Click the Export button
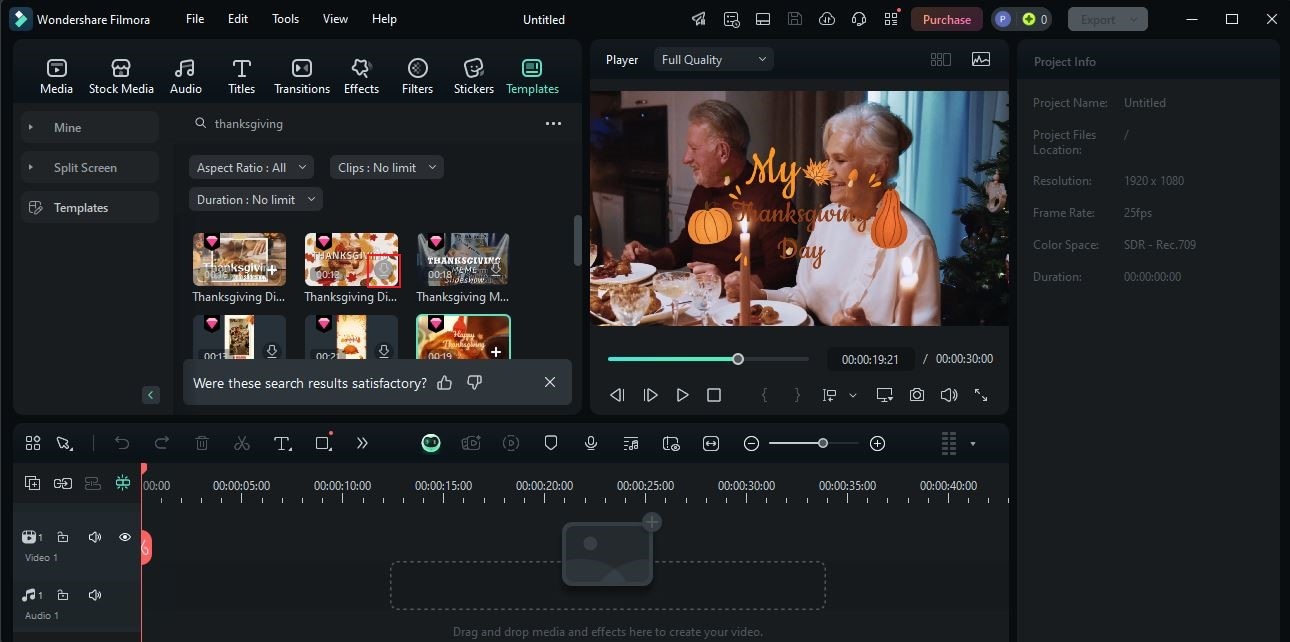Viewport: 1290px width, 642px height. [1107, 19]
